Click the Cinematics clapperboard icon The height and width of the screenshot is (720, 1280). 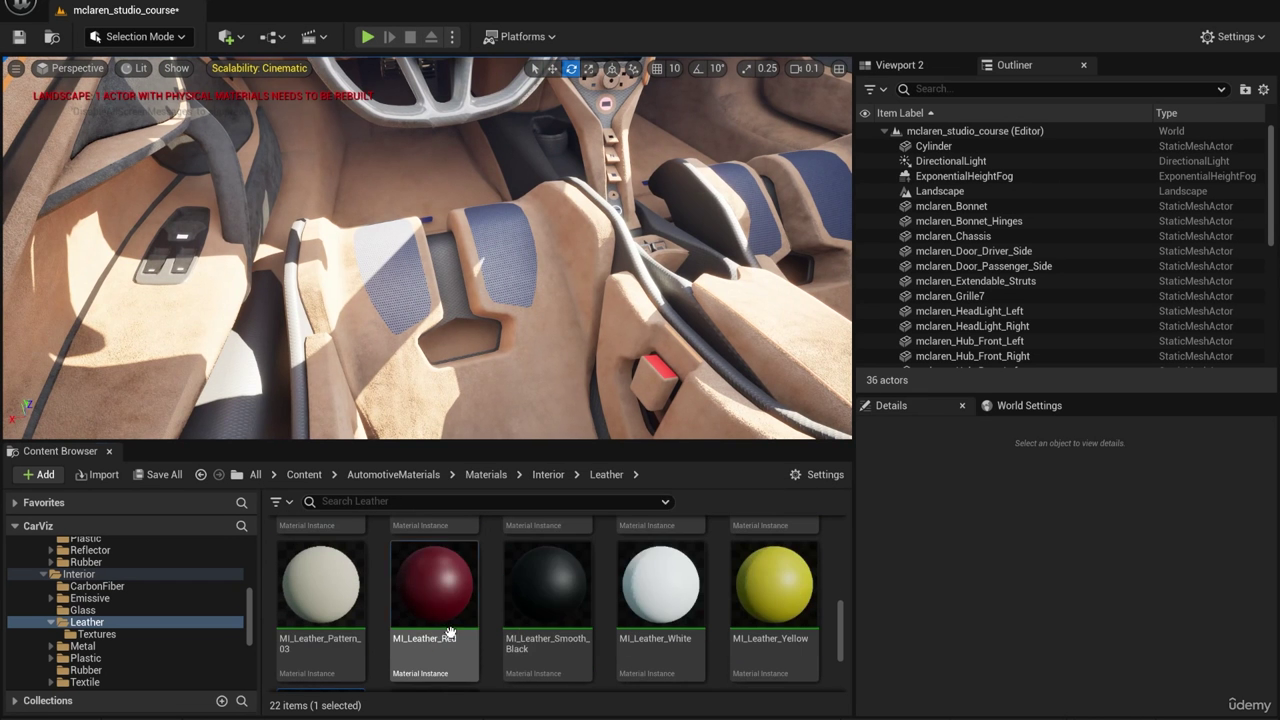[x=314, y=37]
